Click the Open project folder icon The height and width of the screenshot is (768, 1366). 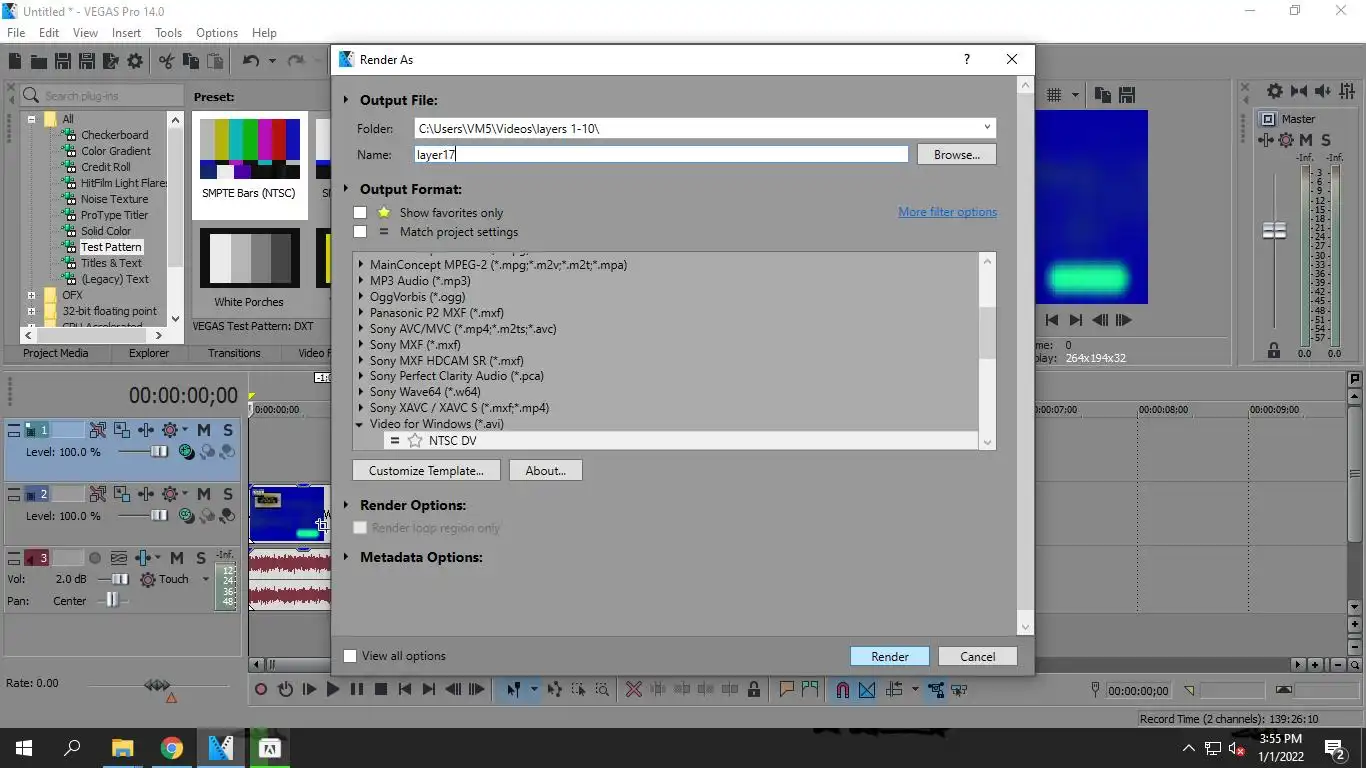[x=38, y=61]
